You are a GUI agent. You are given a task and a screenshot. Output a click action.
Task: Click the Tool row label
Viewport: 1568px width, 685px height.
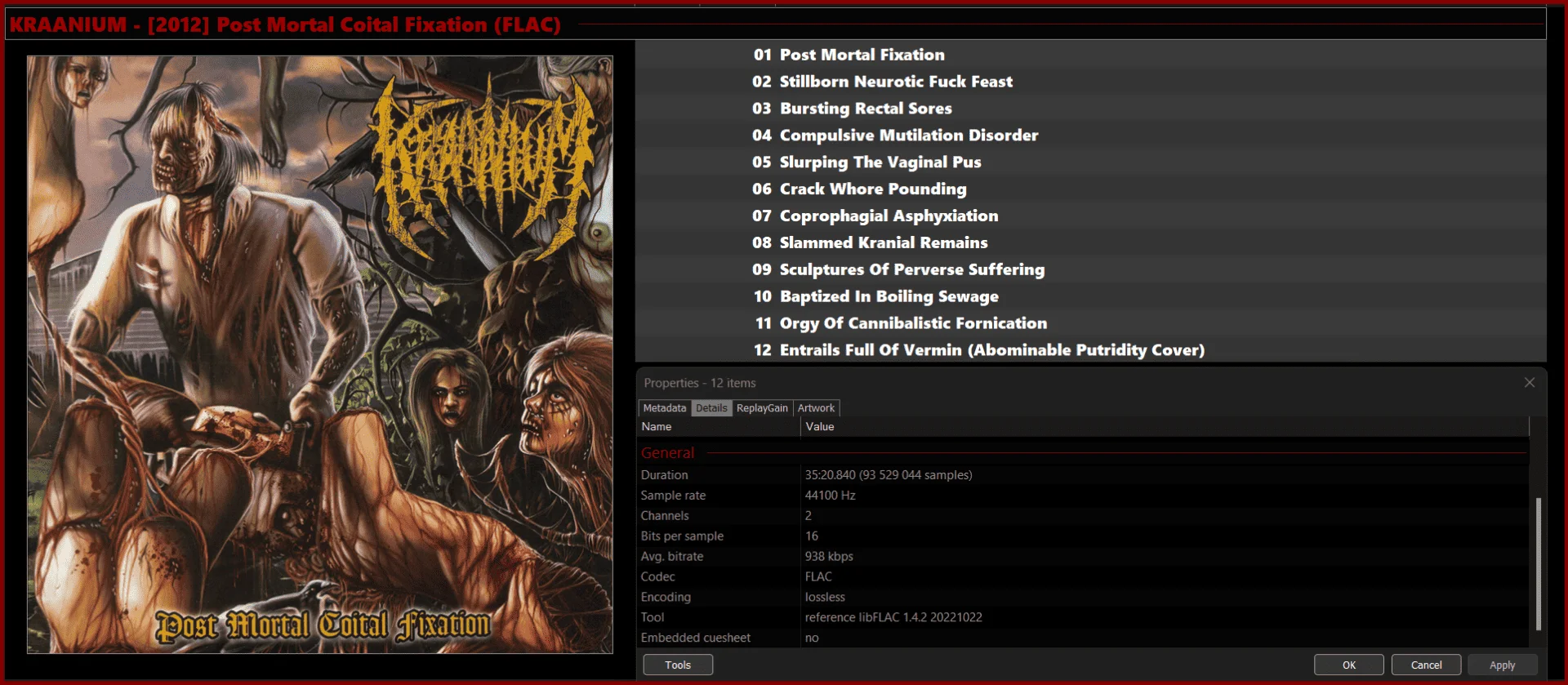(x=652, y=618)
